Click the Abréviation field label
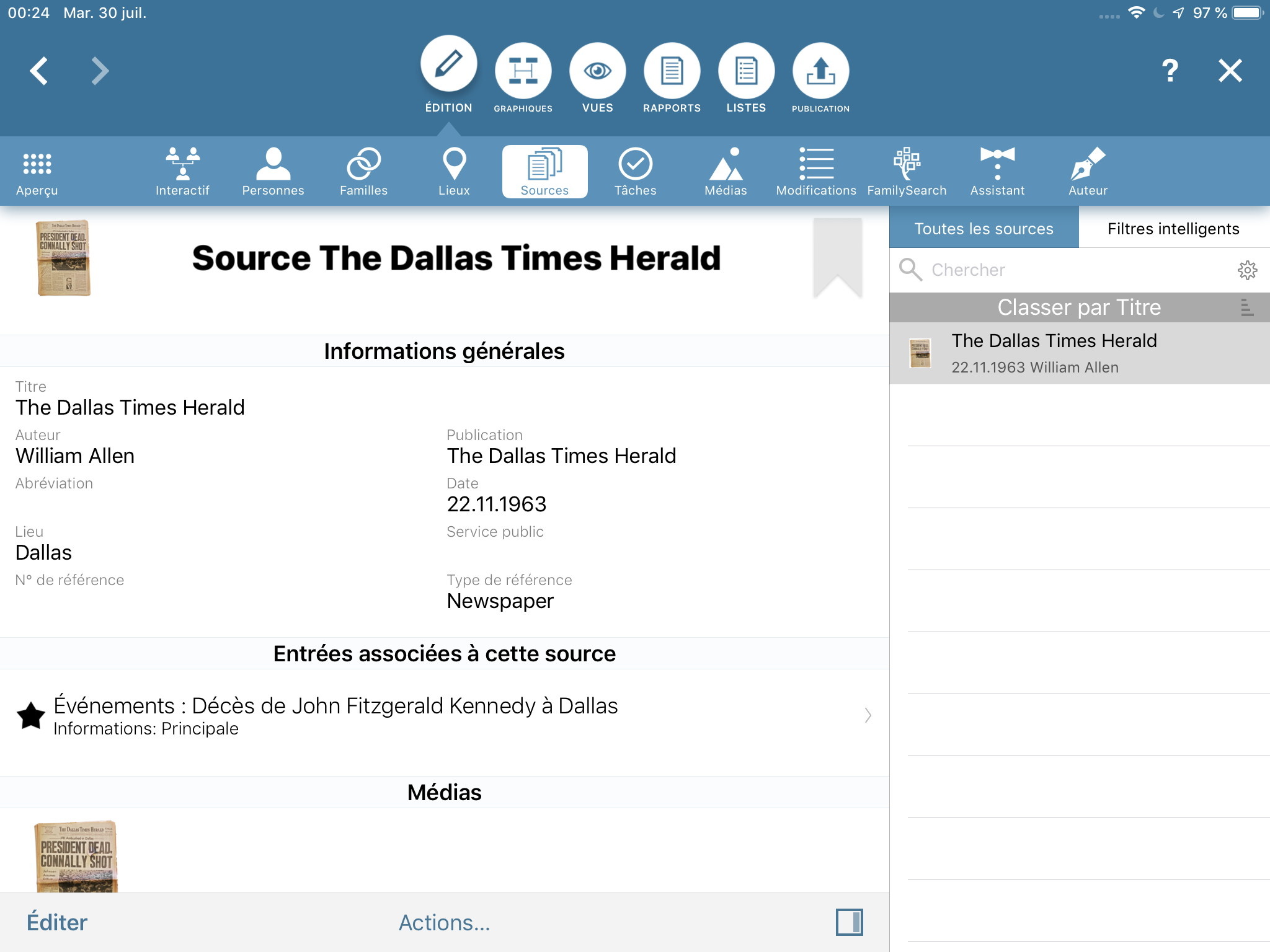1270x952 pixels. click(54, 483)
